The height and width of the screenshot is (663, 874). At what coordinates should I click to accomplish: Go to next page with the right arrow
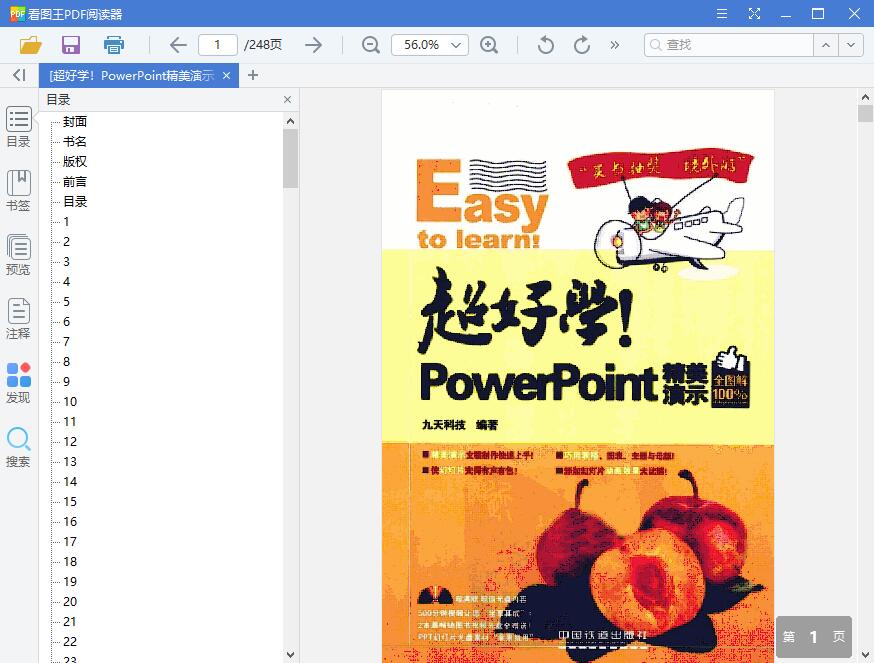(314, 45)
